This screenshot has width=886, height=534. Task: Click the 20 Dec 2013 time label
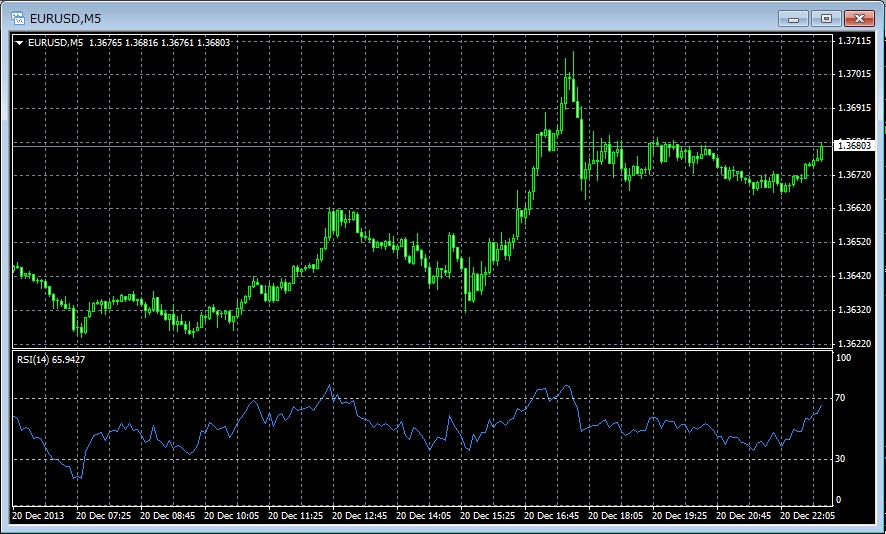tap(38, 517)
